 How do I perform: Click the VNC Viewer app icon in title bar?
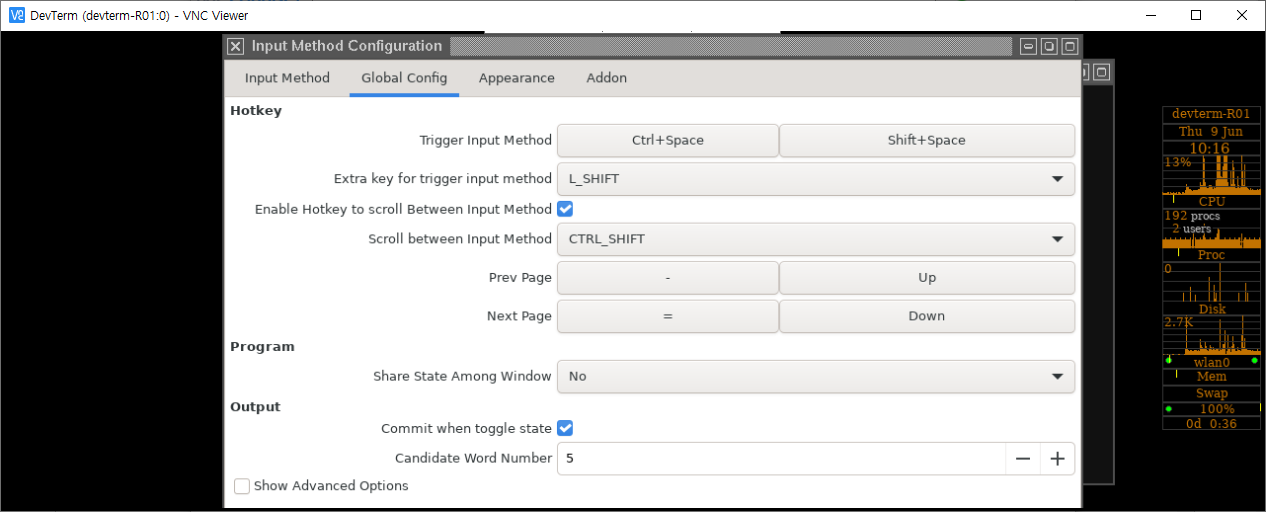(x=16, y=15)
